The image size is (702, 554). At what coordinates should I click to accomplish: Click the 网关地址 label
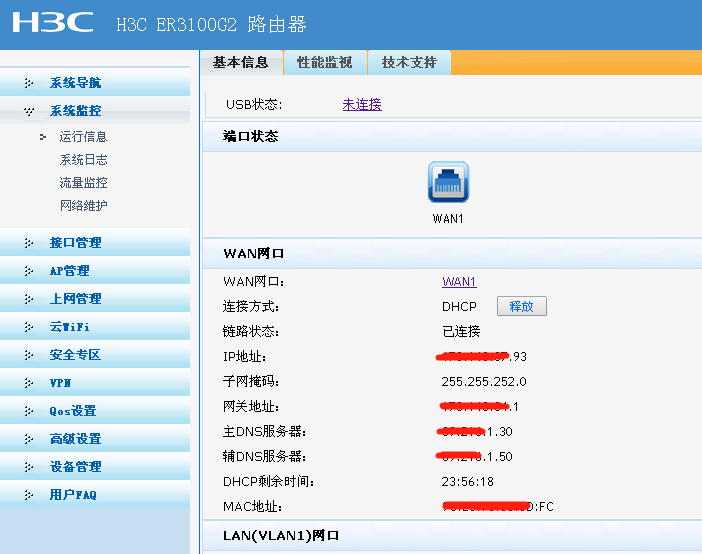point(251,407)
